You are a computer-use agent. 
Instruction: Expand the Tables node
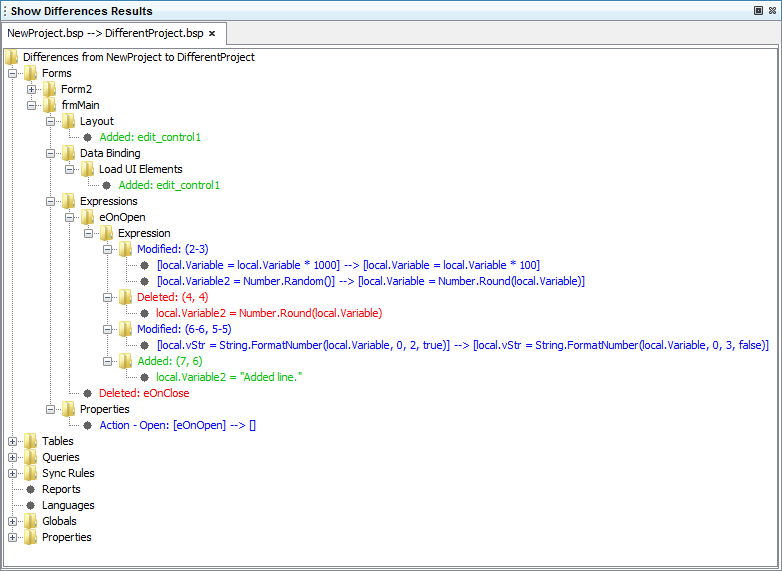pyautogui.click(x=12, y=441)
